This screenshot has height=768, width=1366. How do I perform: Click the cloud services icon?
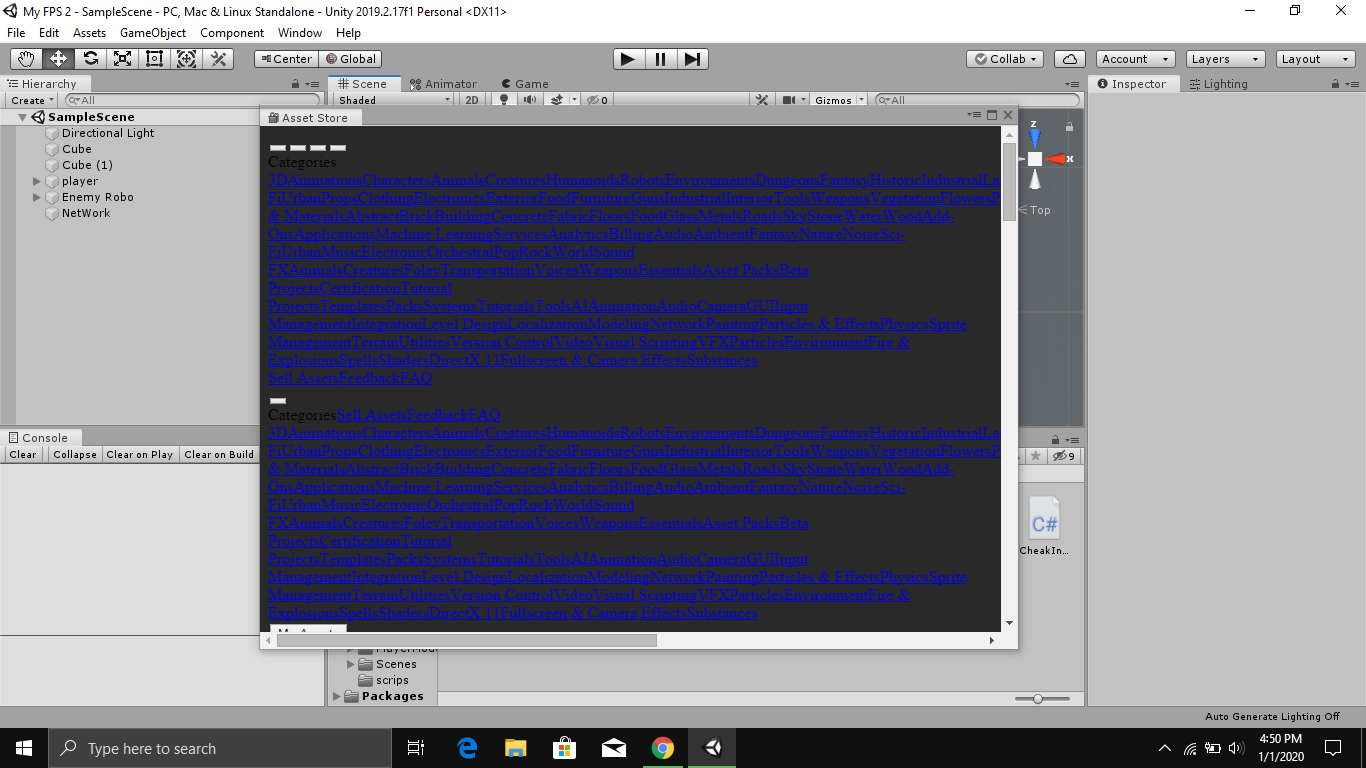coord(1070,59)
